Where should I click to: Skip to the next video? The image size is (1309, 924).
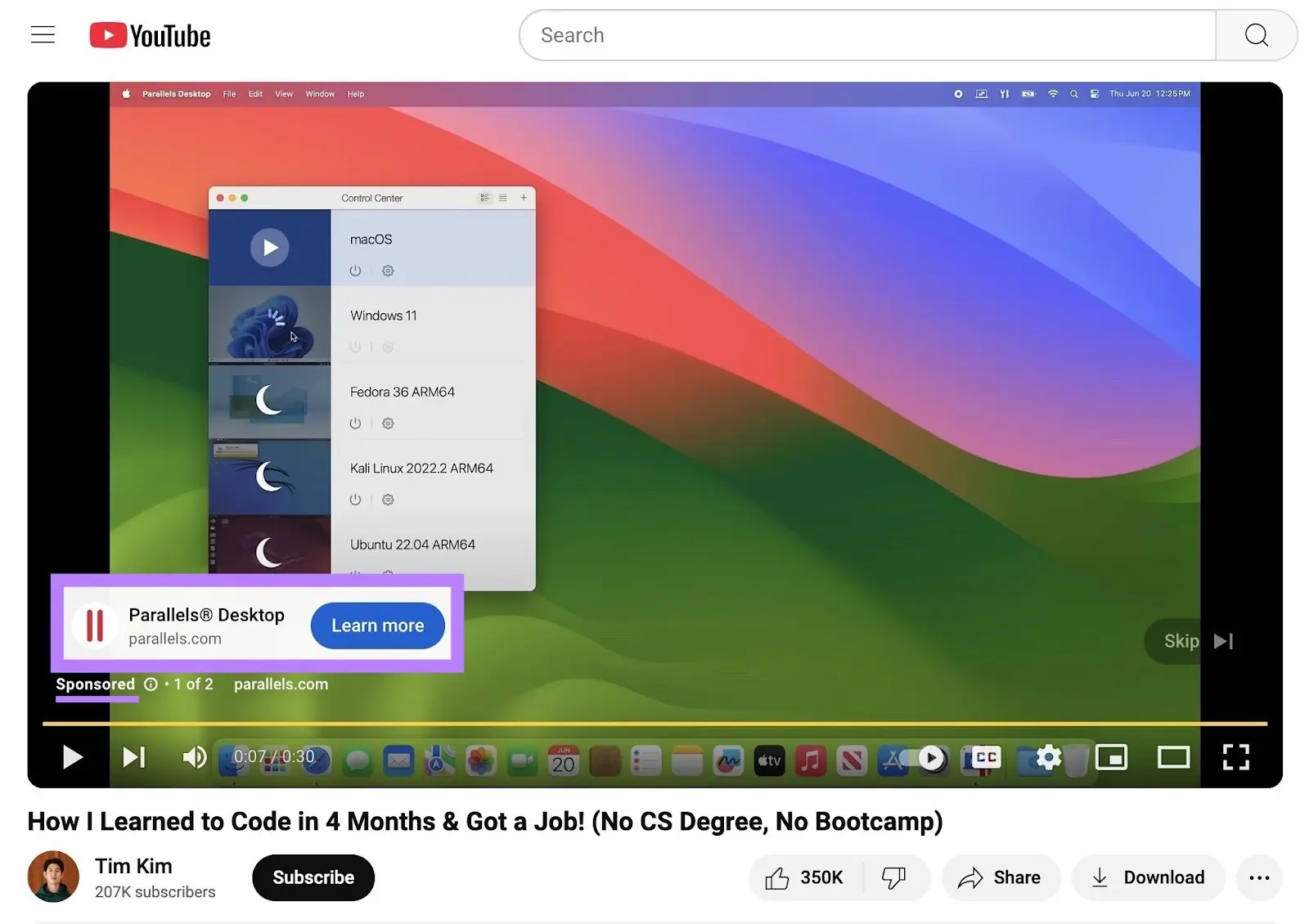134,757
